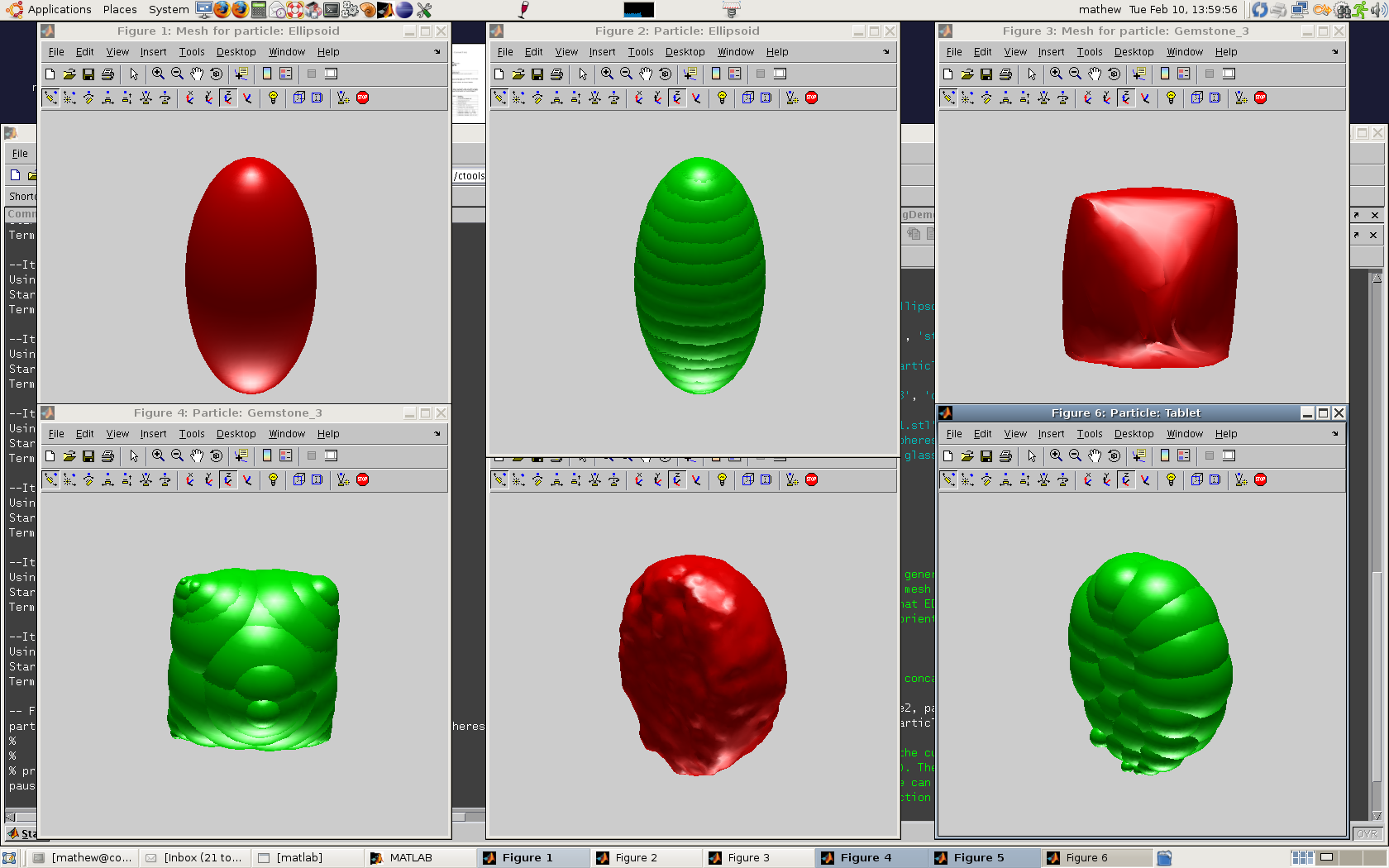Viewport: 1389px width, 868px height.
Task: Open mathew@co... terminal from taskbar
Action: (82, 858)
